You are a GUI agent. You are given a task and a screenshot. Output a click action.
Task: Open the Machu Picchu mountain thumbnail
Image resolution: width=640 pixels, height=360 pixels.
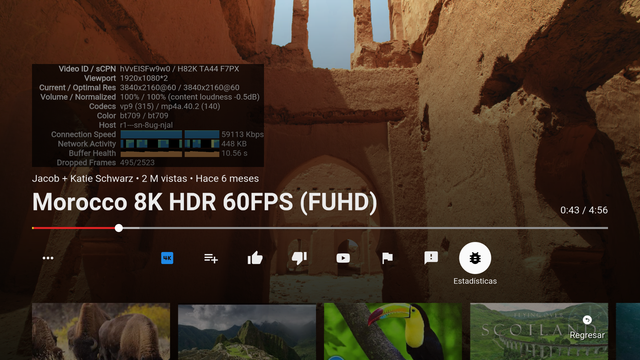pos(247,331)
